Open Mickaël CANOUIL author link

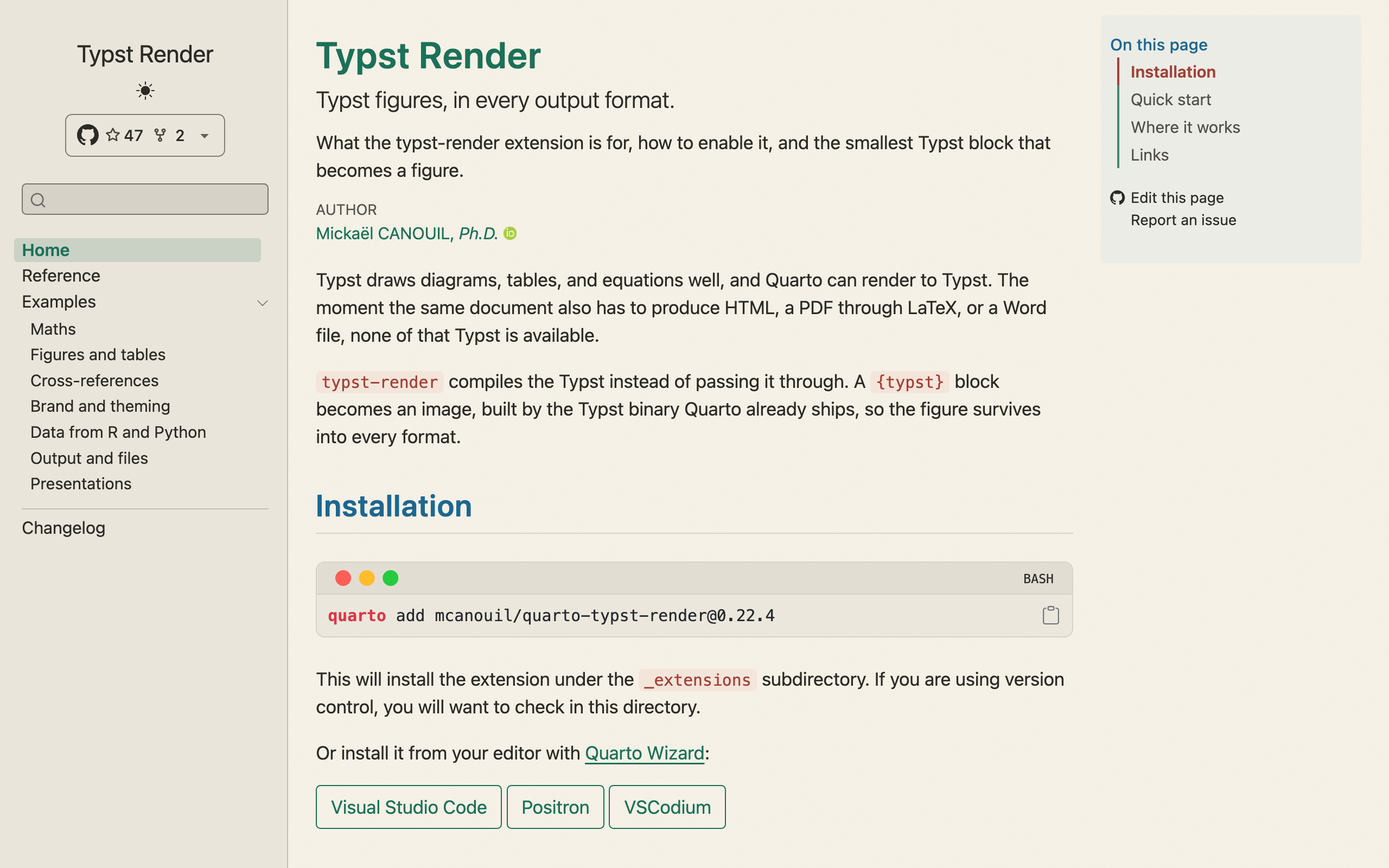[407, 234]
